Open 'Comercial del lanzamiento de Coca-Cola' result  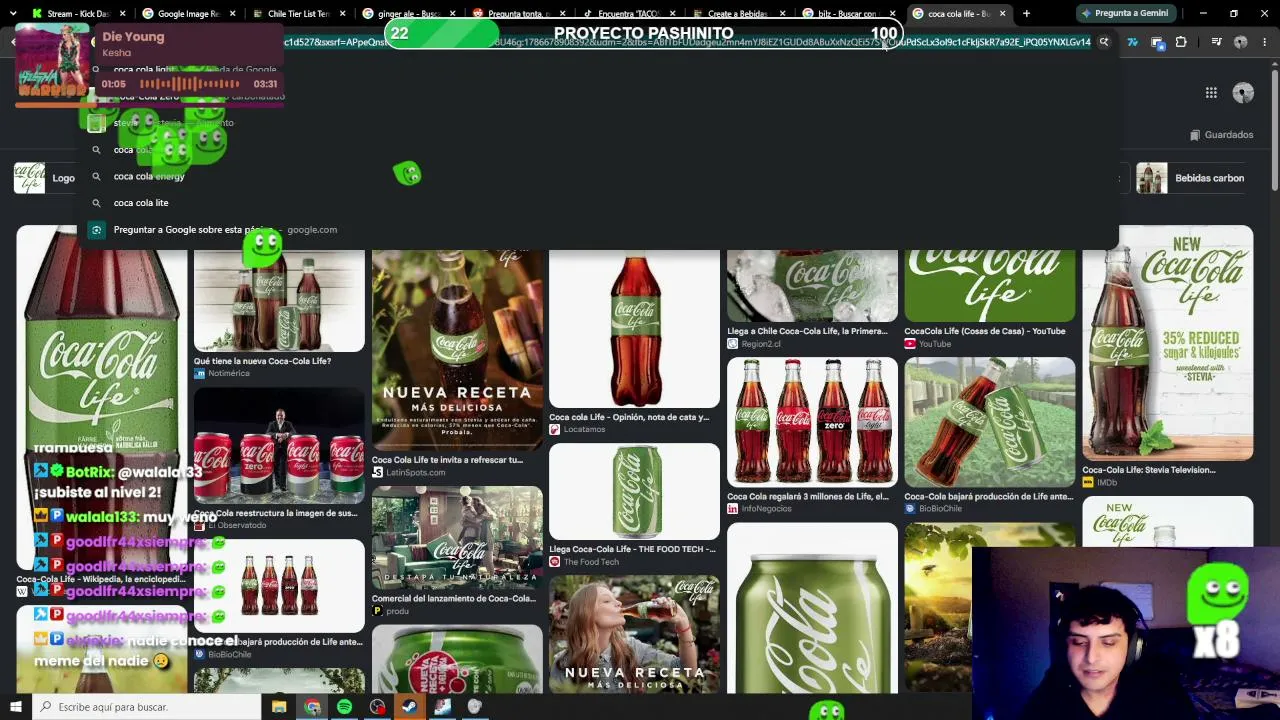click(454, 598)
